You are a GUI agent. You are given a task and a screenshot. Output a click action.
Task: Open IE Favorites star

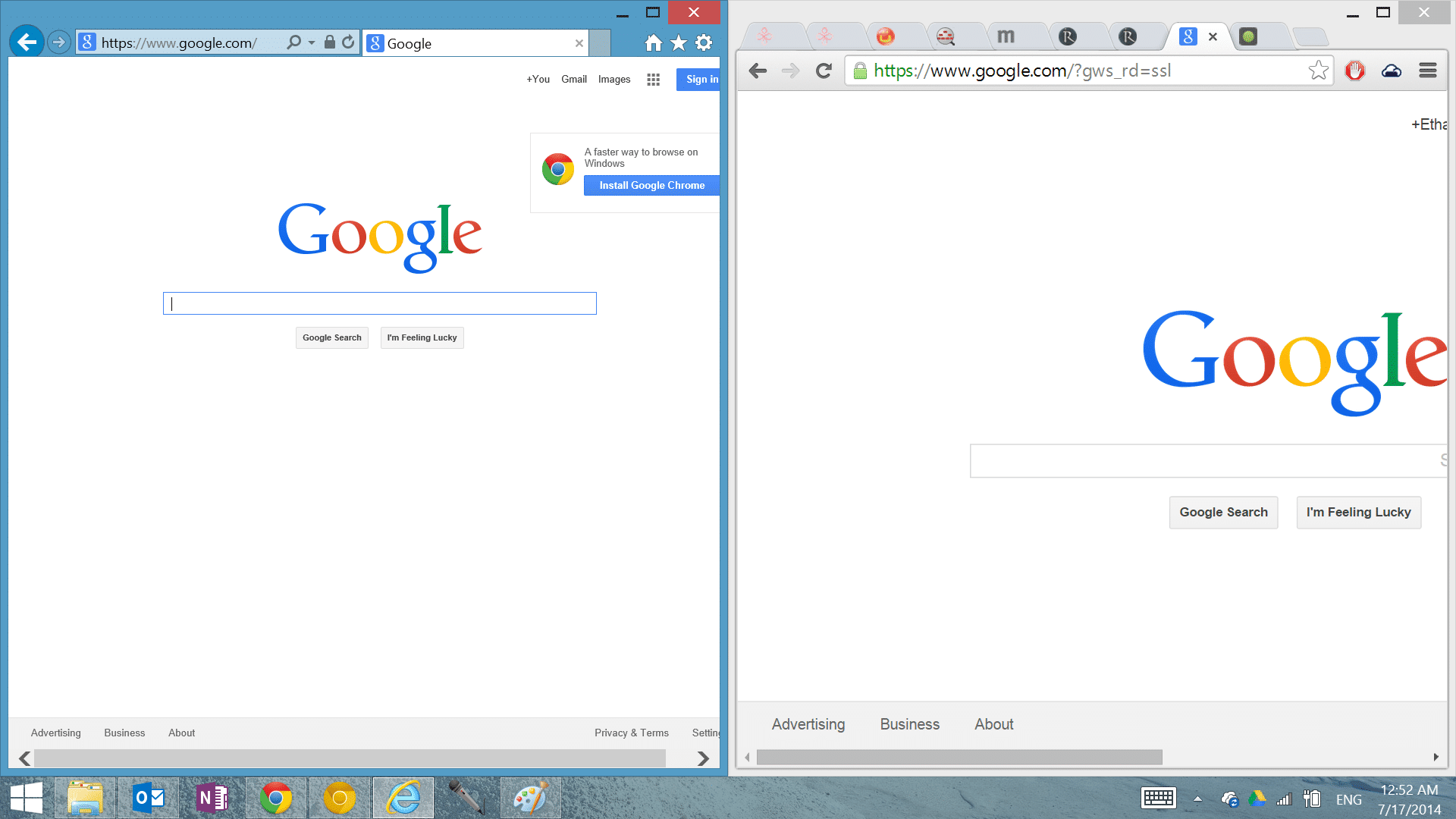click(x=679, y=42)
